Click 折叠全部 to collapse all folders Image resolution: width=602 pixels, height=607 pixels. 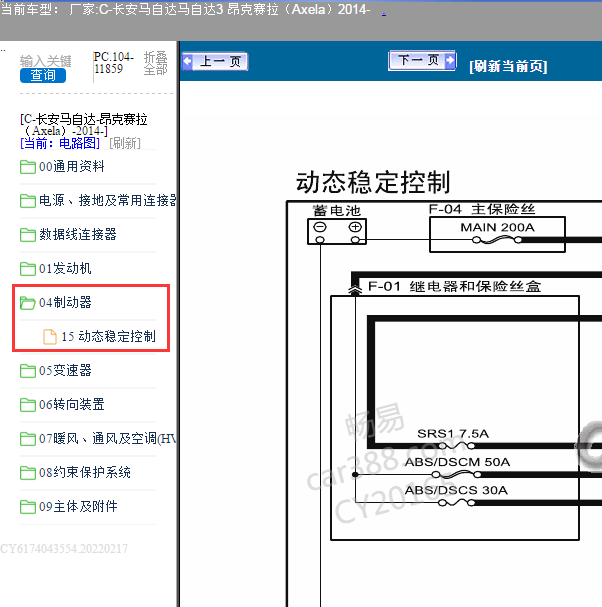pos(156,63)
